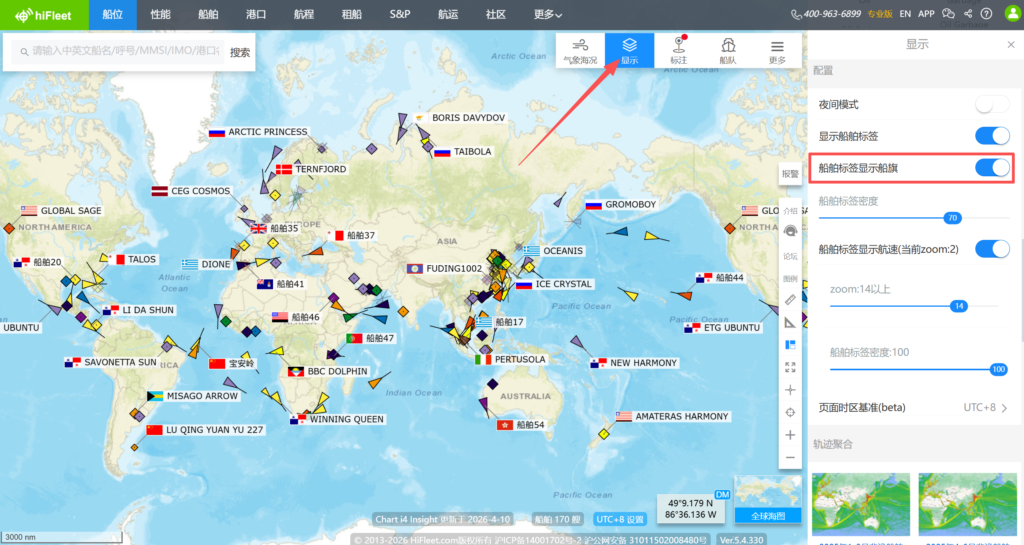Toggle 夜间模式 night mode switch
The image size is (1024, 545).
point(992,104)
